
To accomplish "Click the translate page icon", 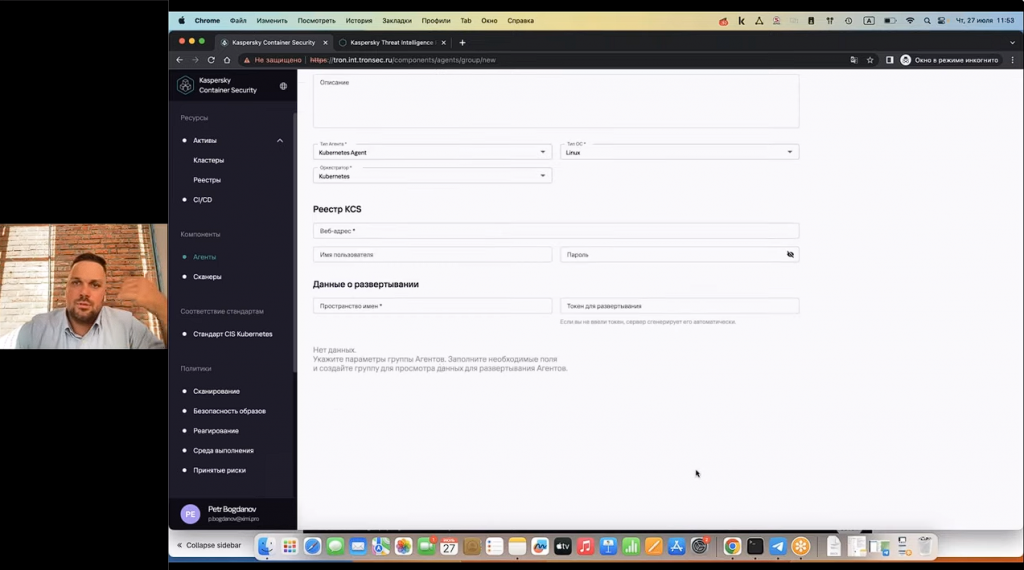I will coord(854,60).
